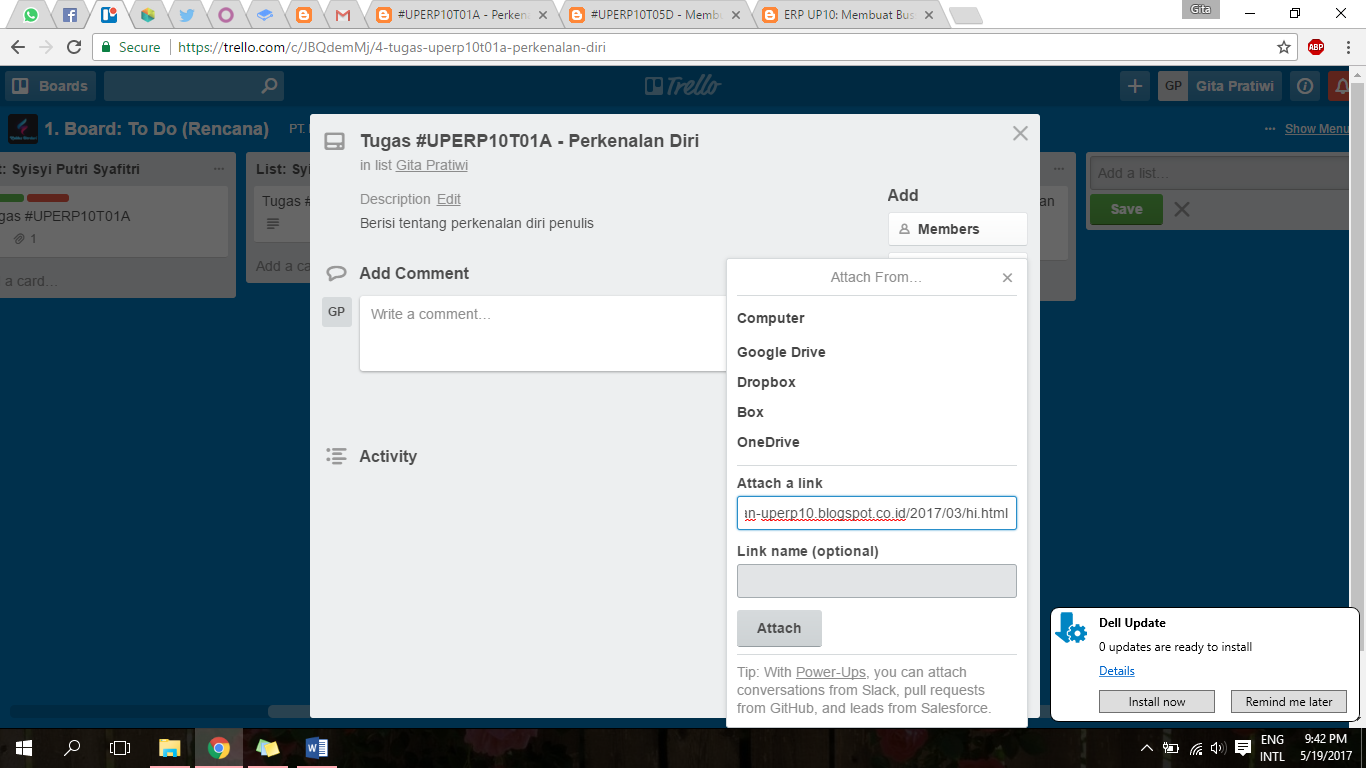
Task: Open the Power-Ups link in the tip
Action: [x=831, y=672]
